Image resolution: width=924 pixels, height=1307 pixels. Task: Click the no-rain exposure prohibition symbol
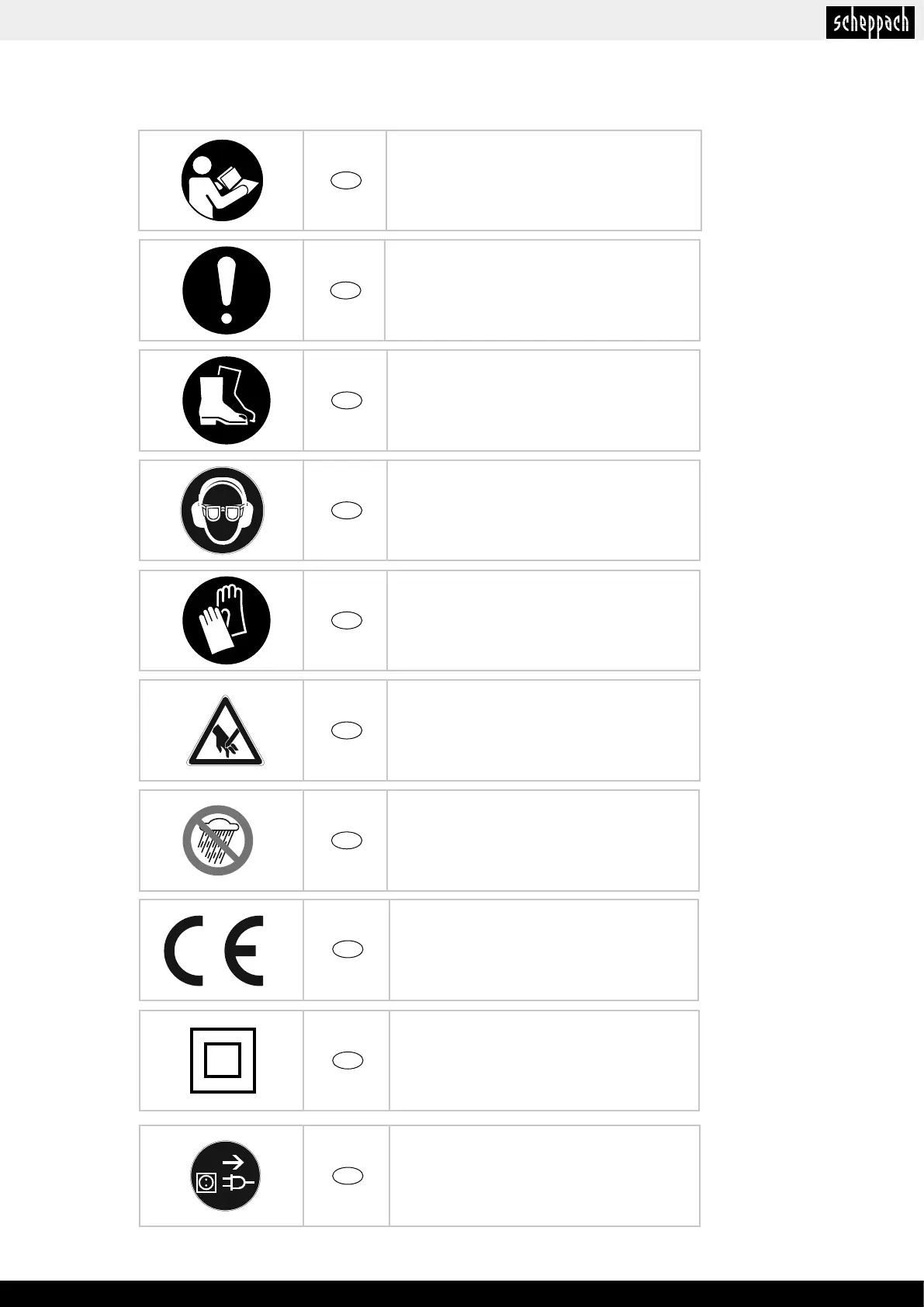(219, 841)
